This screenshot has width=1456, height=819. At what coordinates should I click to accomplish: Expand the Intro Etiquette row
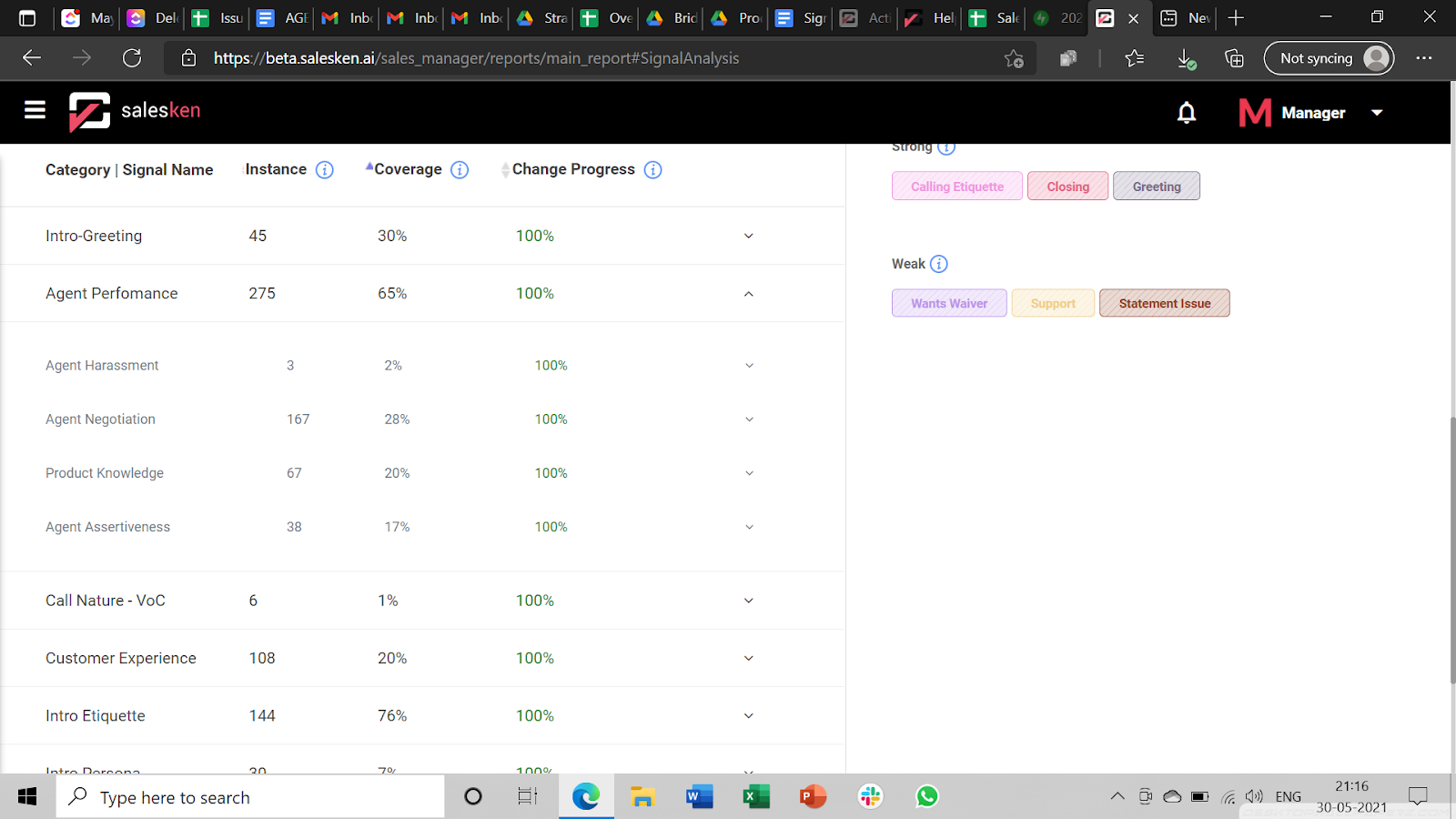point(749,716)
